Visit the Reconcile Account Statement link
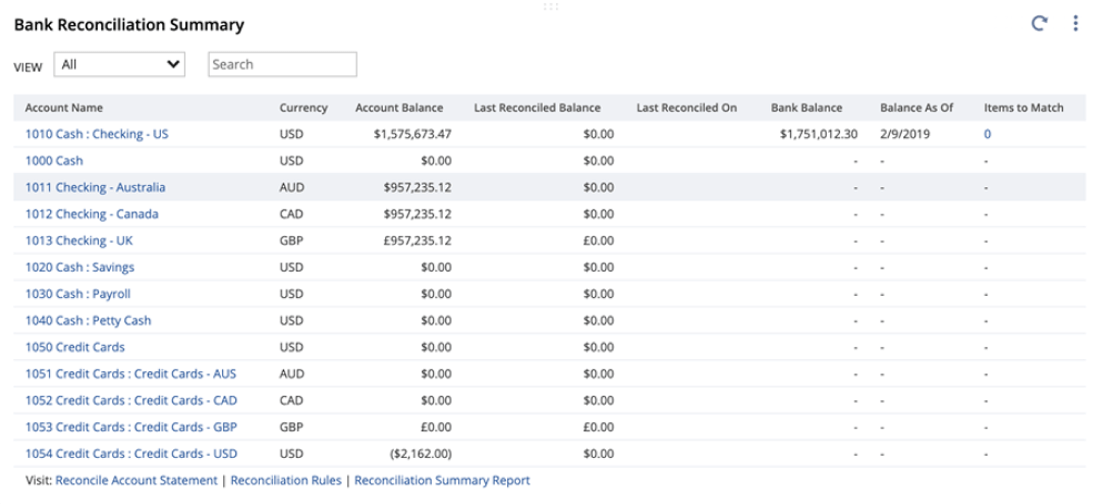The height and width of the screenshot is (504, 1100). tap(136, 480)
